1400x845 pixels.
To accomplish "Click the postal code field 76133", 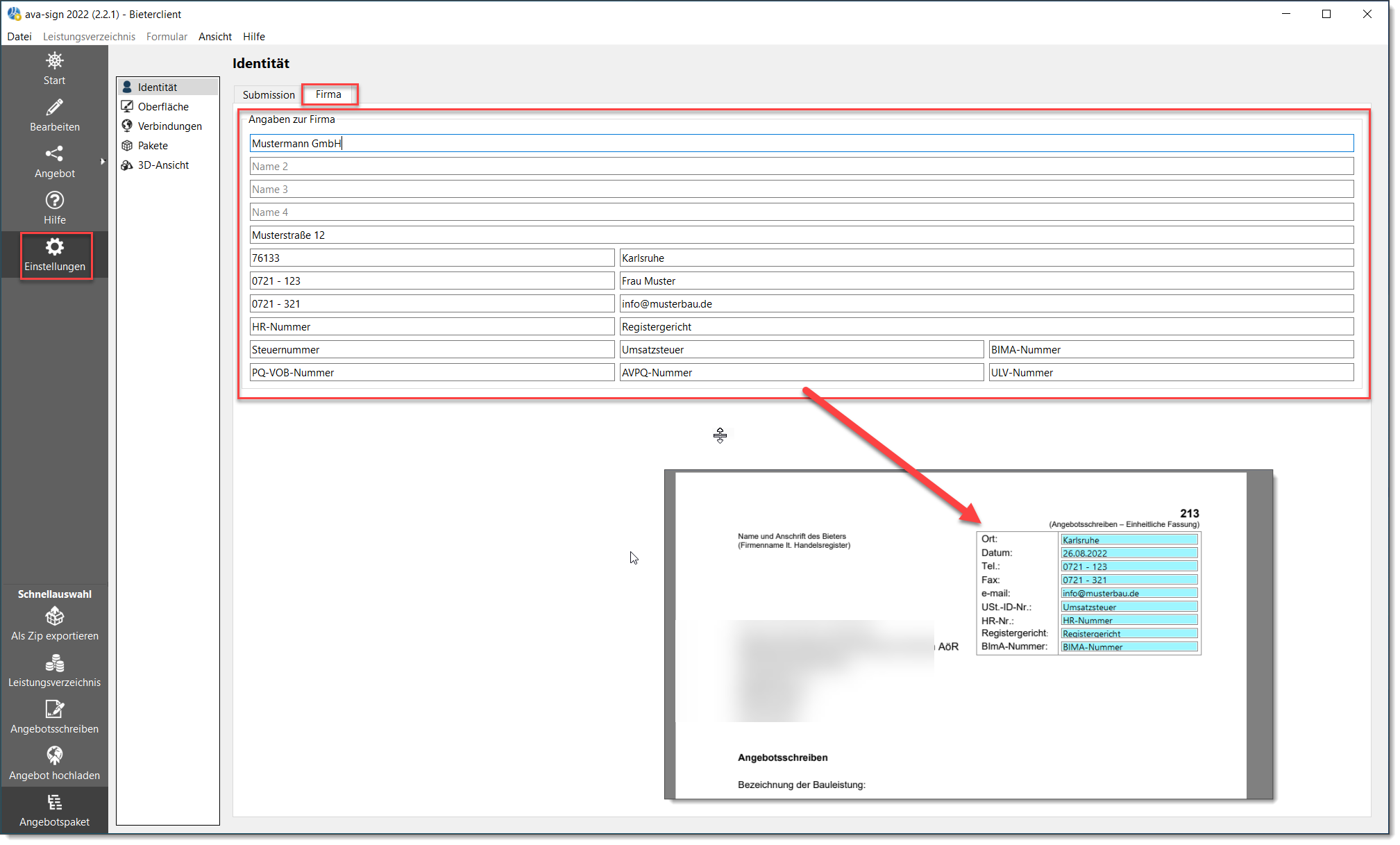I will (x=432, y=258).
